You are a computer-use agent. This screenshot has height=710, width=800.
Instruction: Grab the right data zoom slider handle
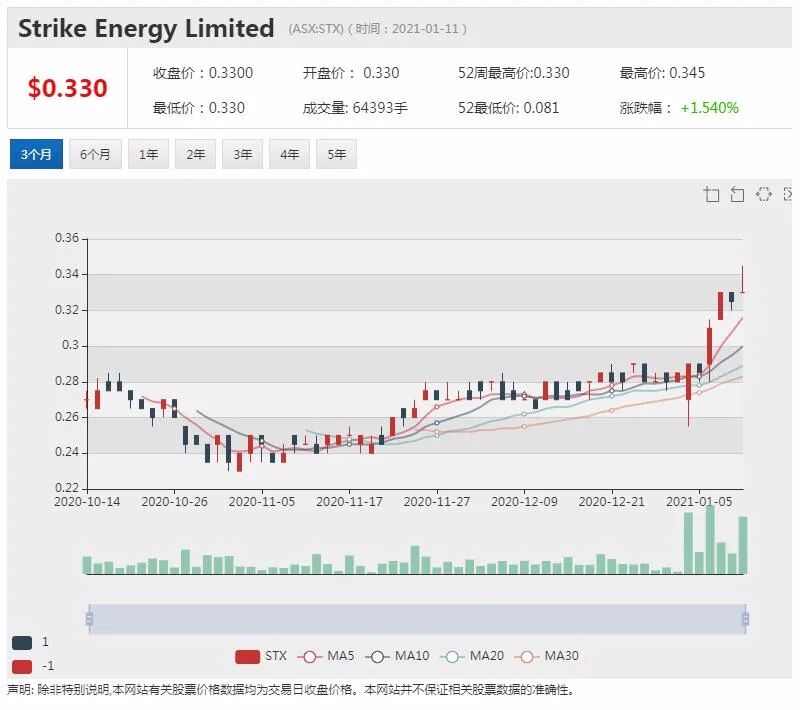click(745, 619)
